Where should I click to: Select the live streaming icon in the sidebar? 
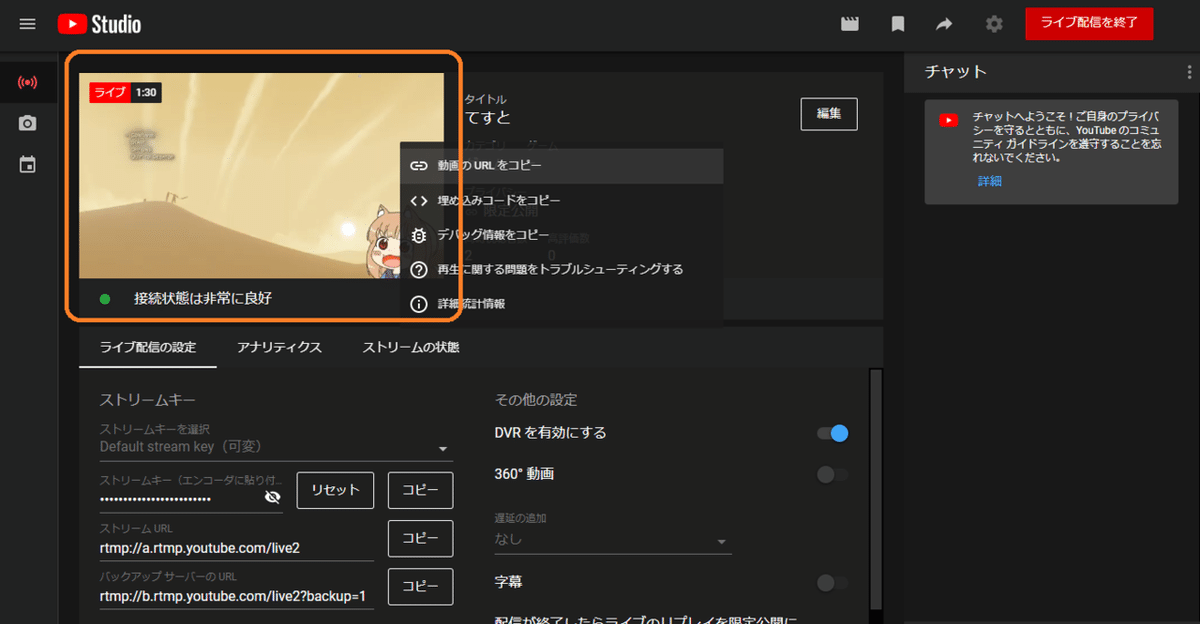point(28,83)
